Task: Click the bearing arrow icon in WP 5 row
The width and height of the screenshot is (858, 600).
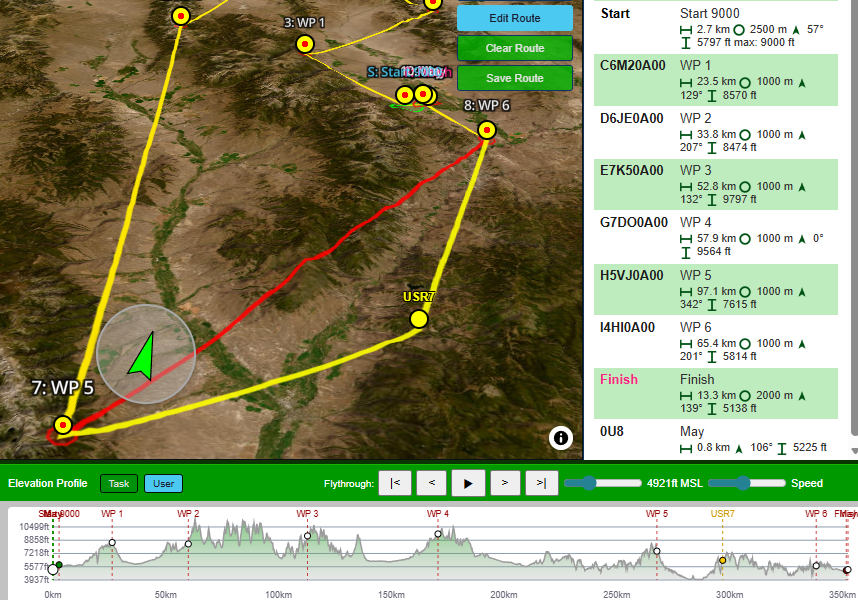Action: (x=802, y=293)
